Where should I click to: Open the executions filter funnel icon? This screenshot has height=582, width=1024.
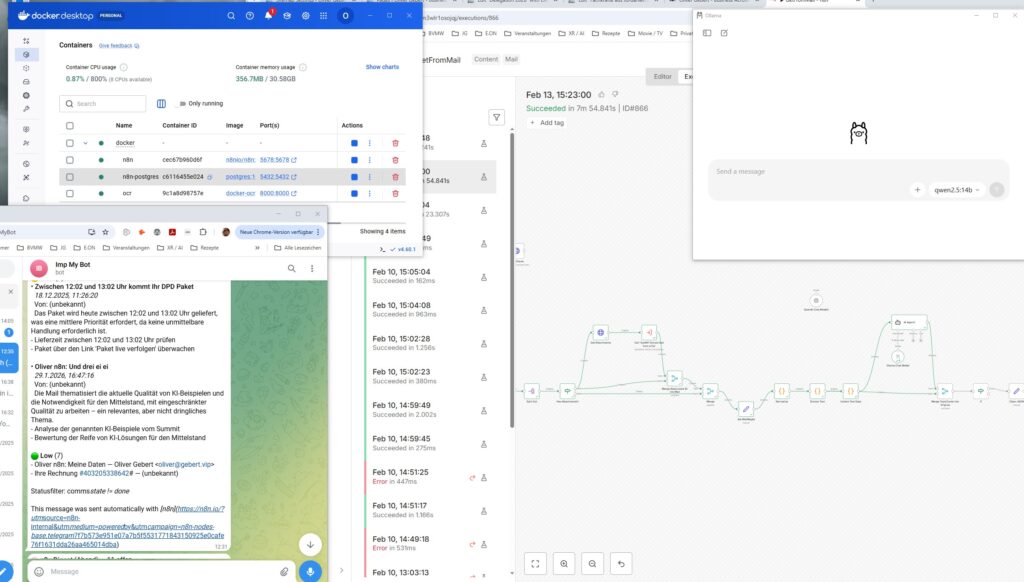(496, 117)
